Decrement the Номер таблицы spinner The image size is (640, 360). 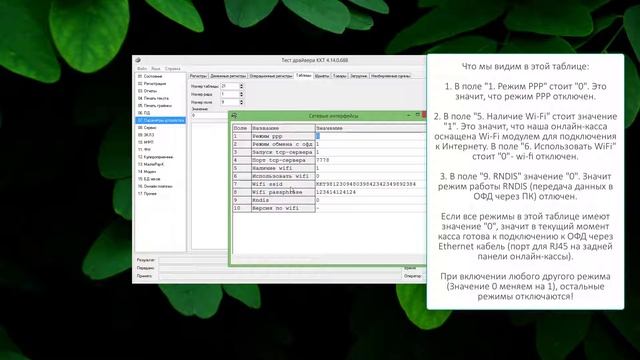241,88
